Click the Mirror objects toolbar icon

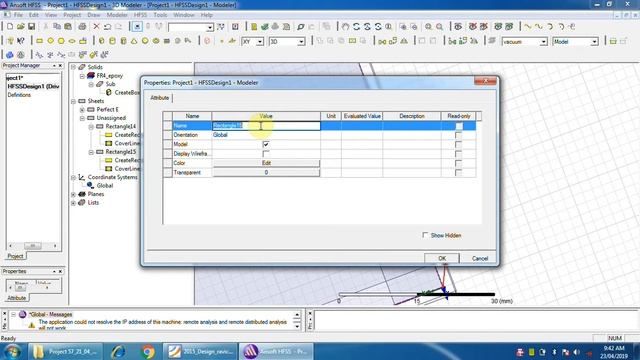(404, 41)
